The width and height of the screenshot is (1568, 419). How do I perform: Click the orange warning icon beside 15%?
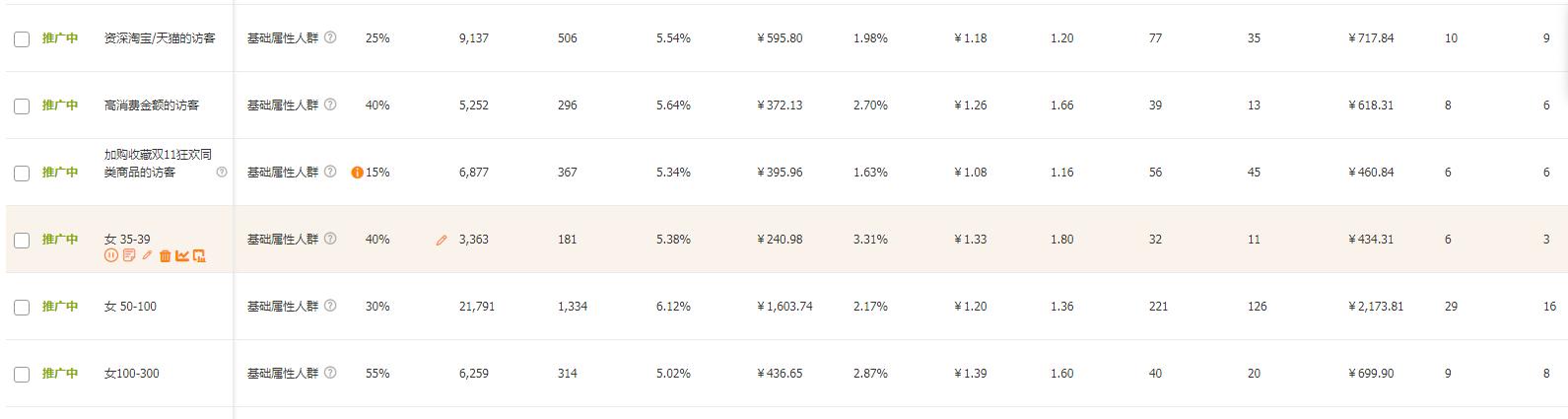tap(358, 173)
